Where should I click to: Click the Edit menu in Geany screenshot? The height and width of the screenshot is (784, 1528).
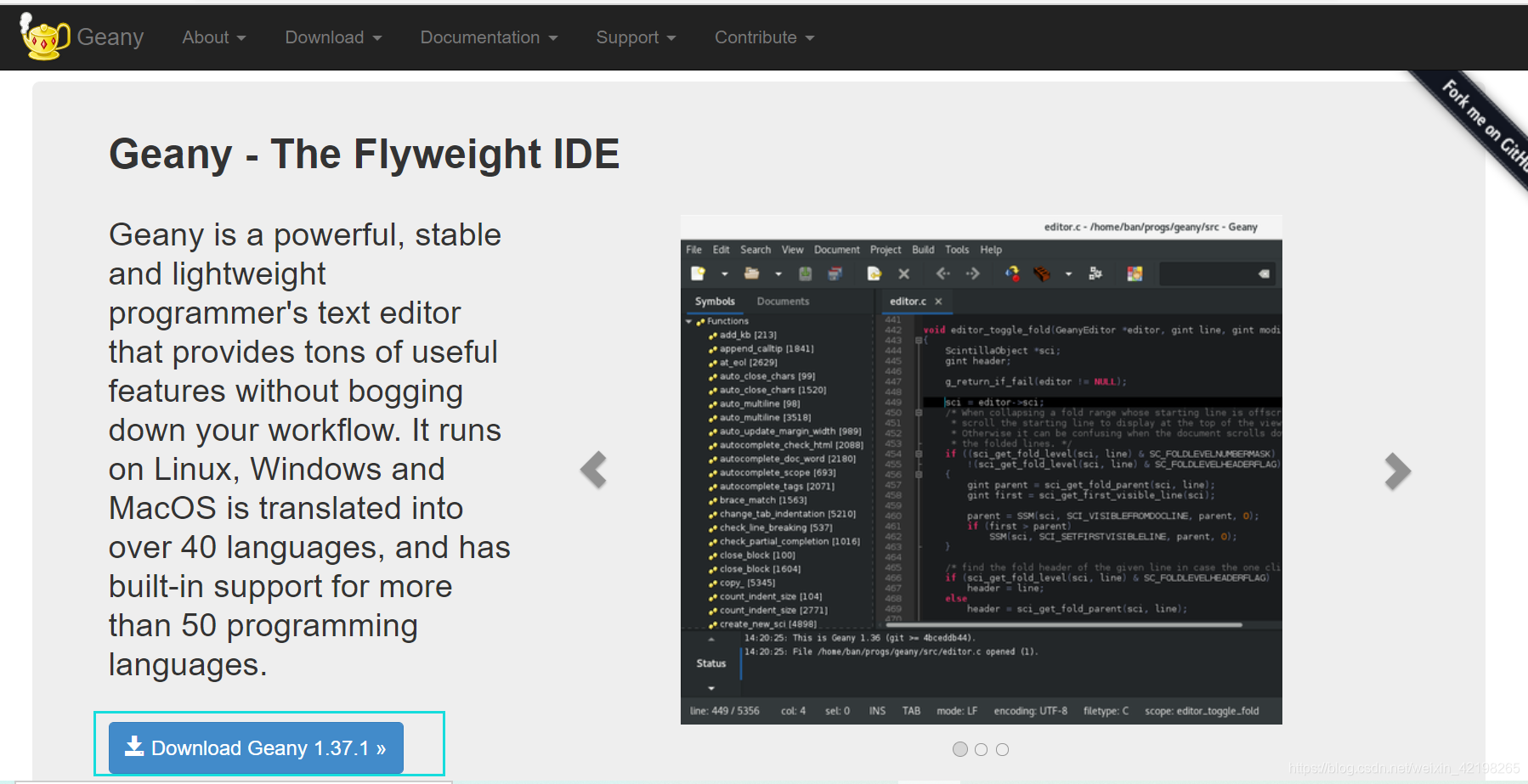click(722, 250)
